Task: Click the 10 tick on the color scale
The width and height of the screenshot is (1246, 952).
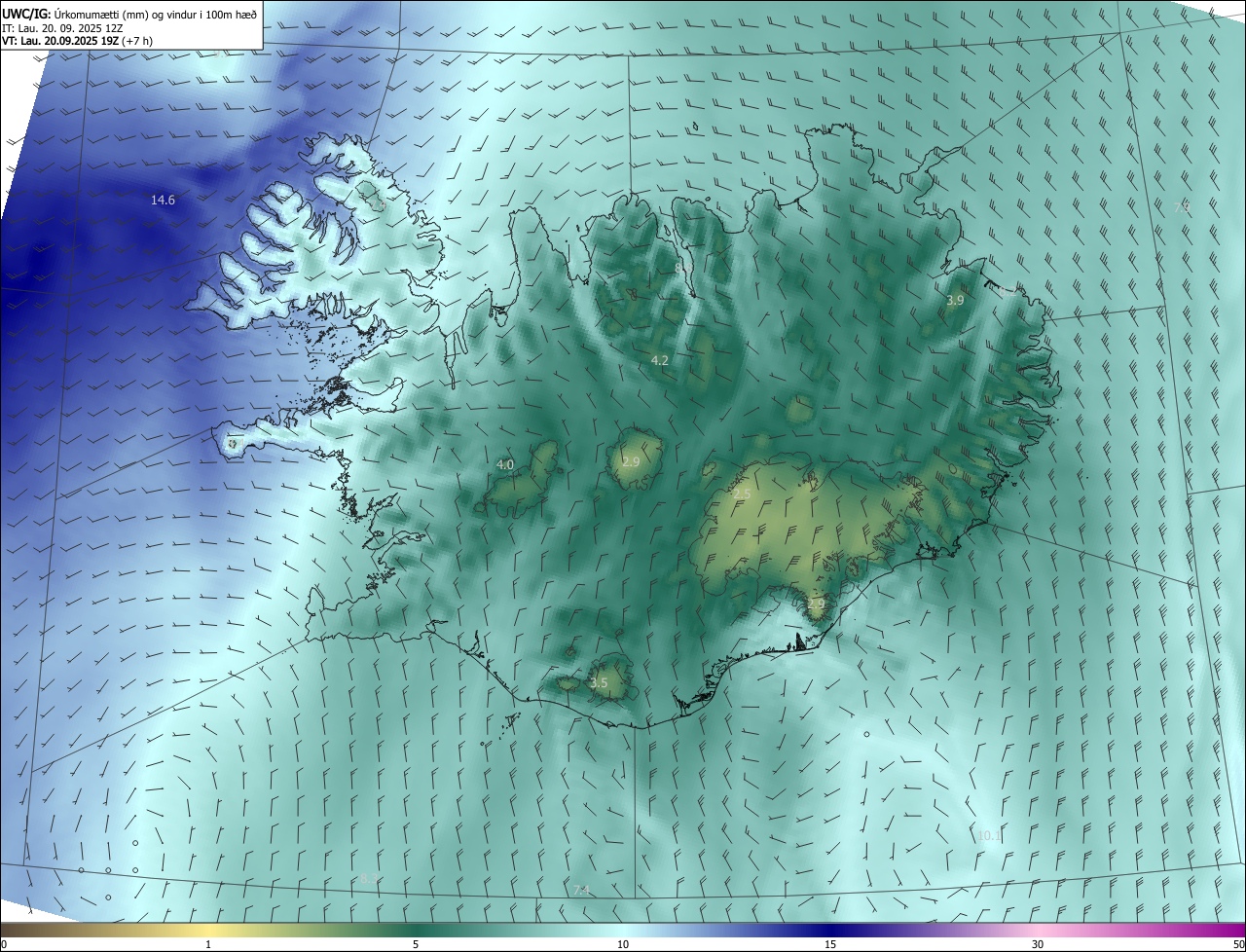Action: (x=623, y=944)
